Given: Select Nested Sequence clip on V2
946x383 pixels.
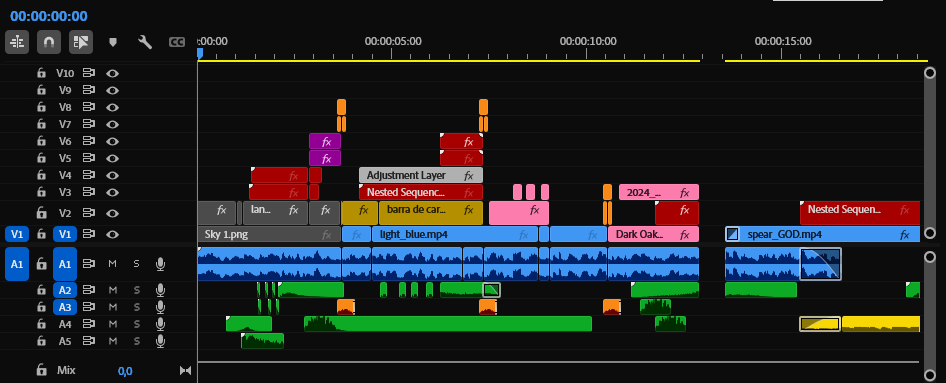Looking at the screenshot, I should point(860,213).
